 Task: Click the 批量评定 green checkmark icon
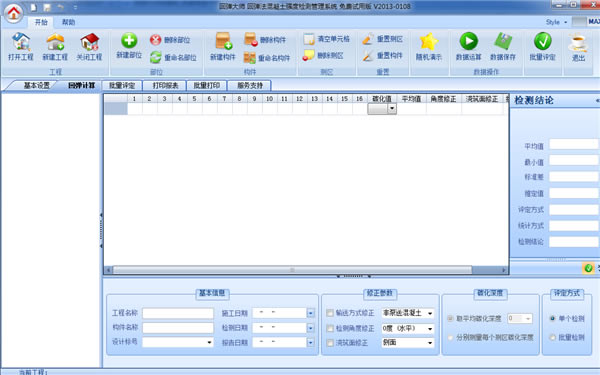click(543, 41)
